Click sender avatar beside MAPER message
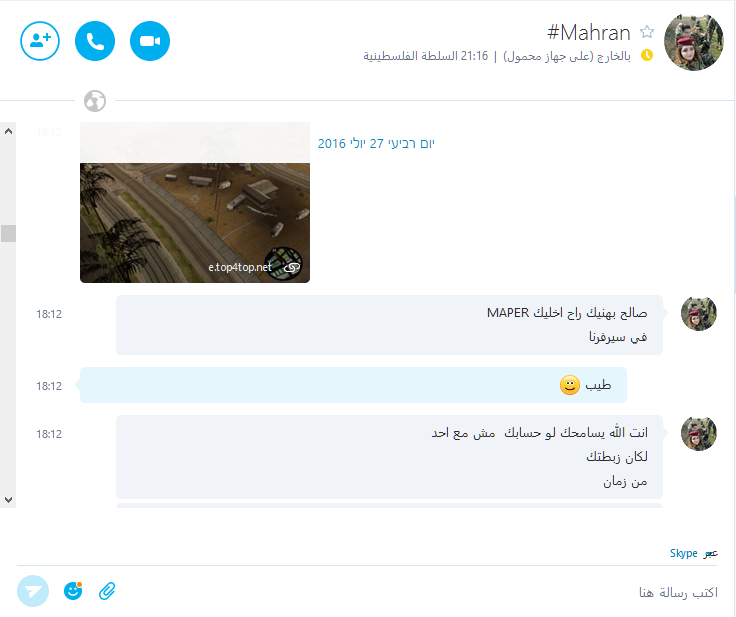 (x=698, y=314)
